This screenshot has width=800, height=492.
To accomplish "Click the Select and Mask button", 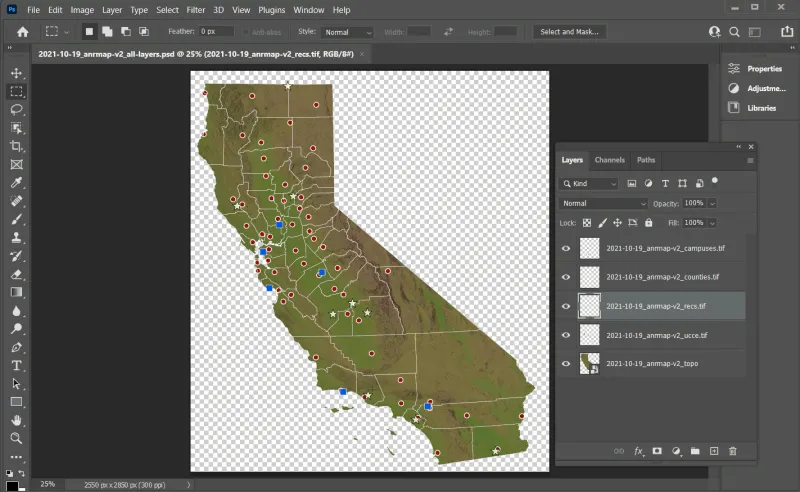I will (569, 32).
